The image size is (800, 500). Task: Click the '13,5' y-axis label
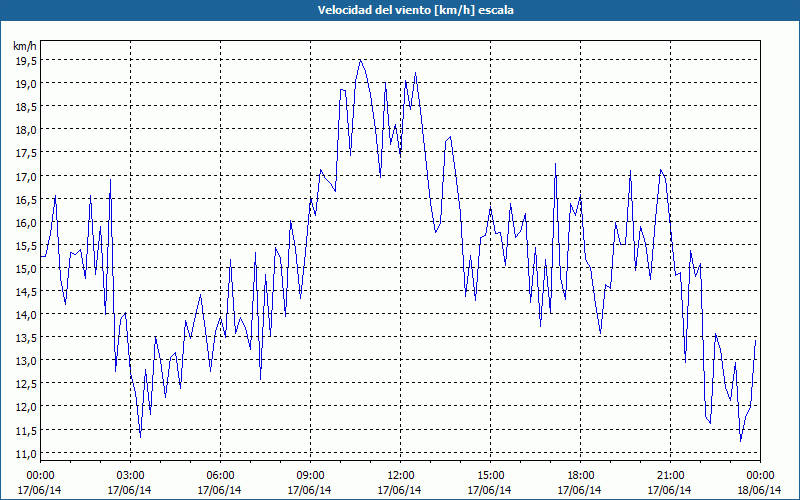26,338
